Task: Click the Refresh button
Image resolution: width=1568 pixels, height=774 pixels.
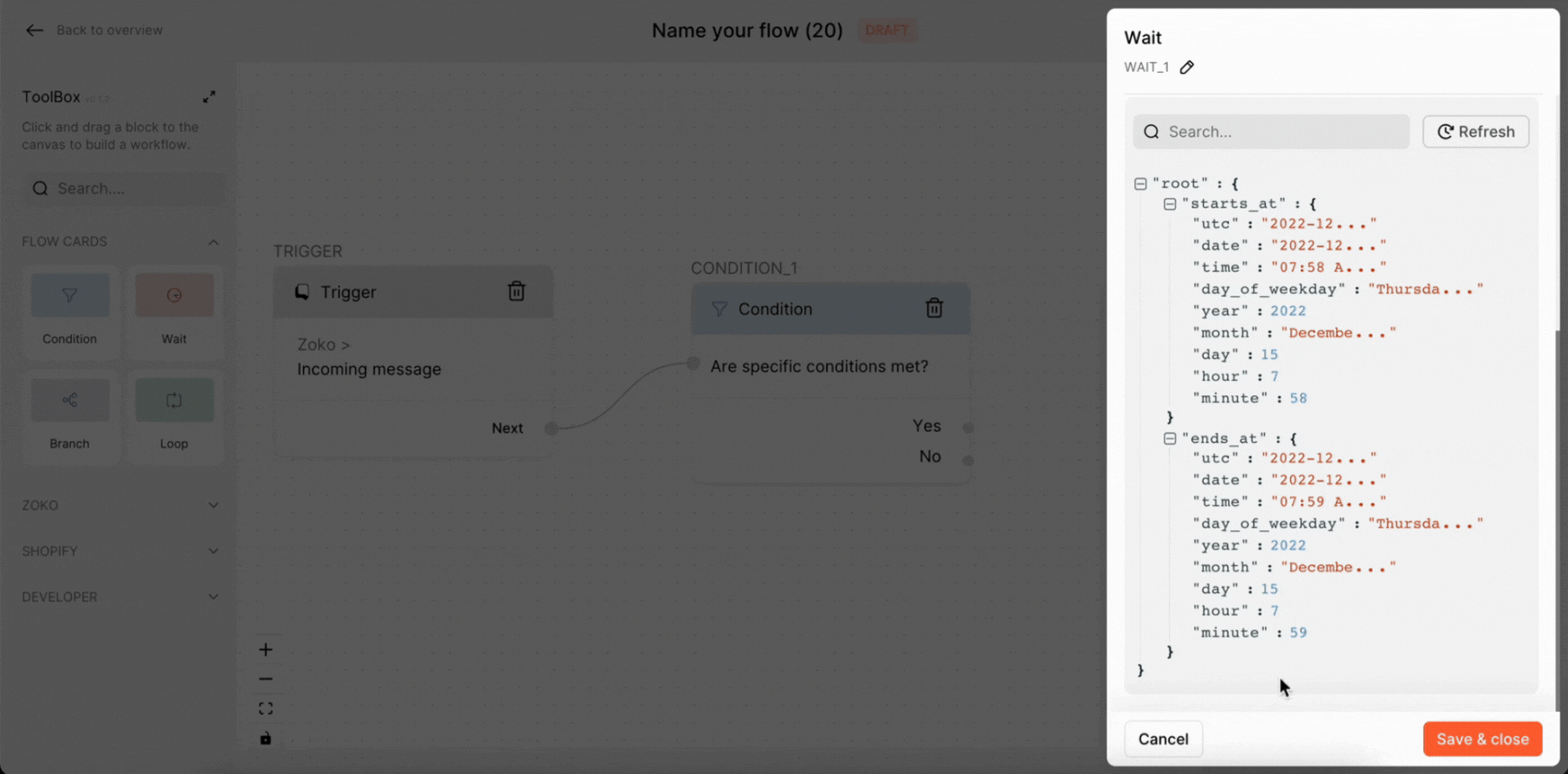Action: coord(1476,132)
